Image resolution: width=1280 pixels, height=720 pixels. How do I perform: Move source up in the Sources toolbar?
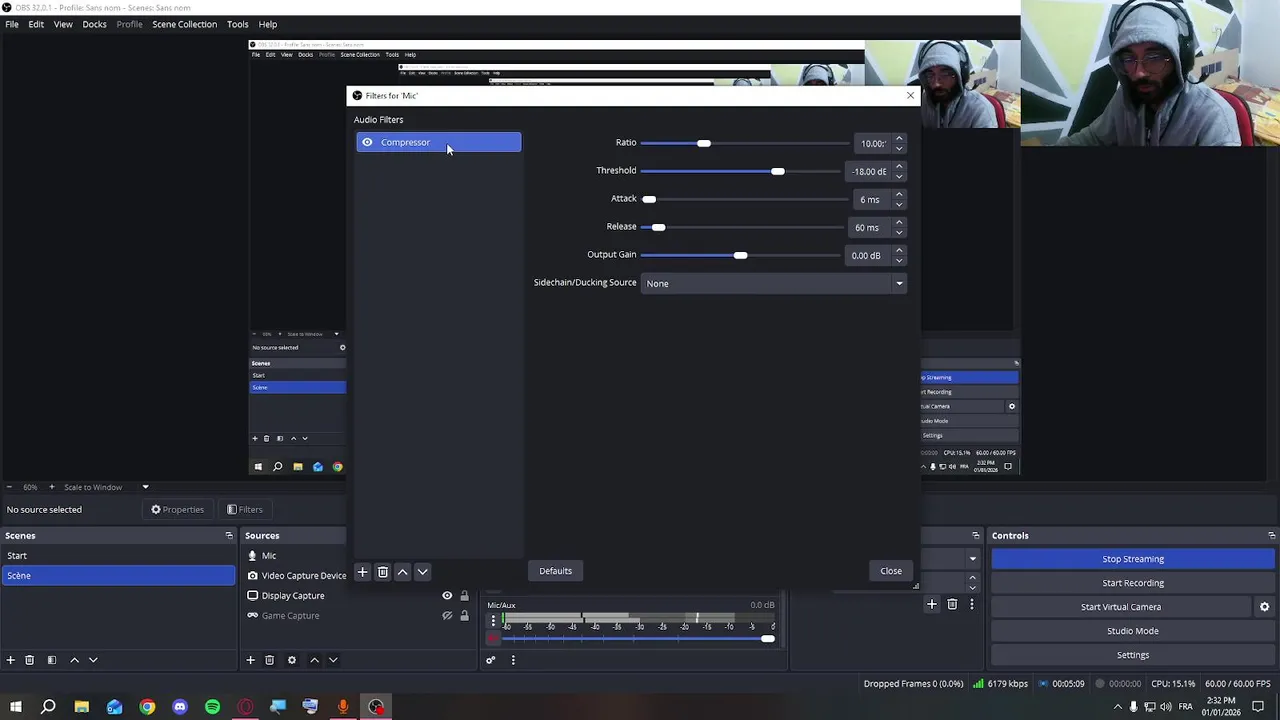pyautogui.click(x=314, y=660)
